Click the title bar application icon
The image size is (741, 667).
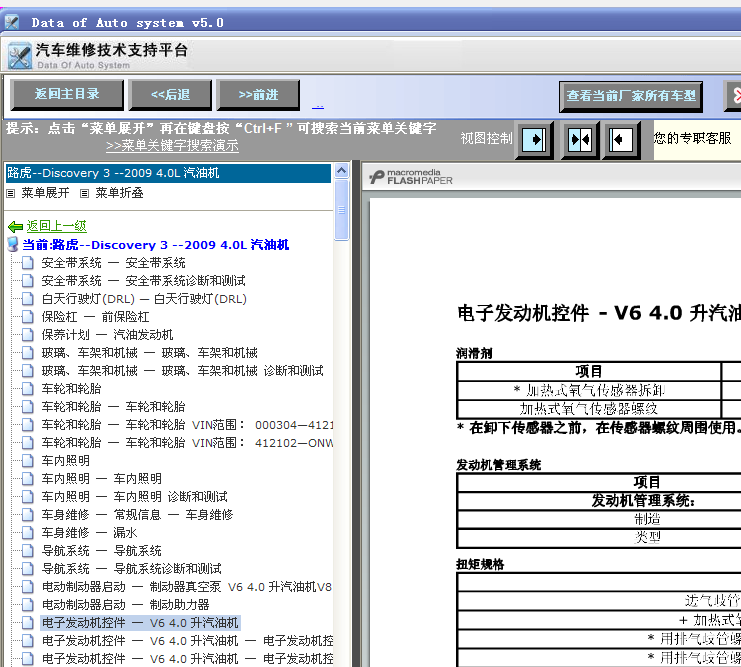click(x=12, y=22)
